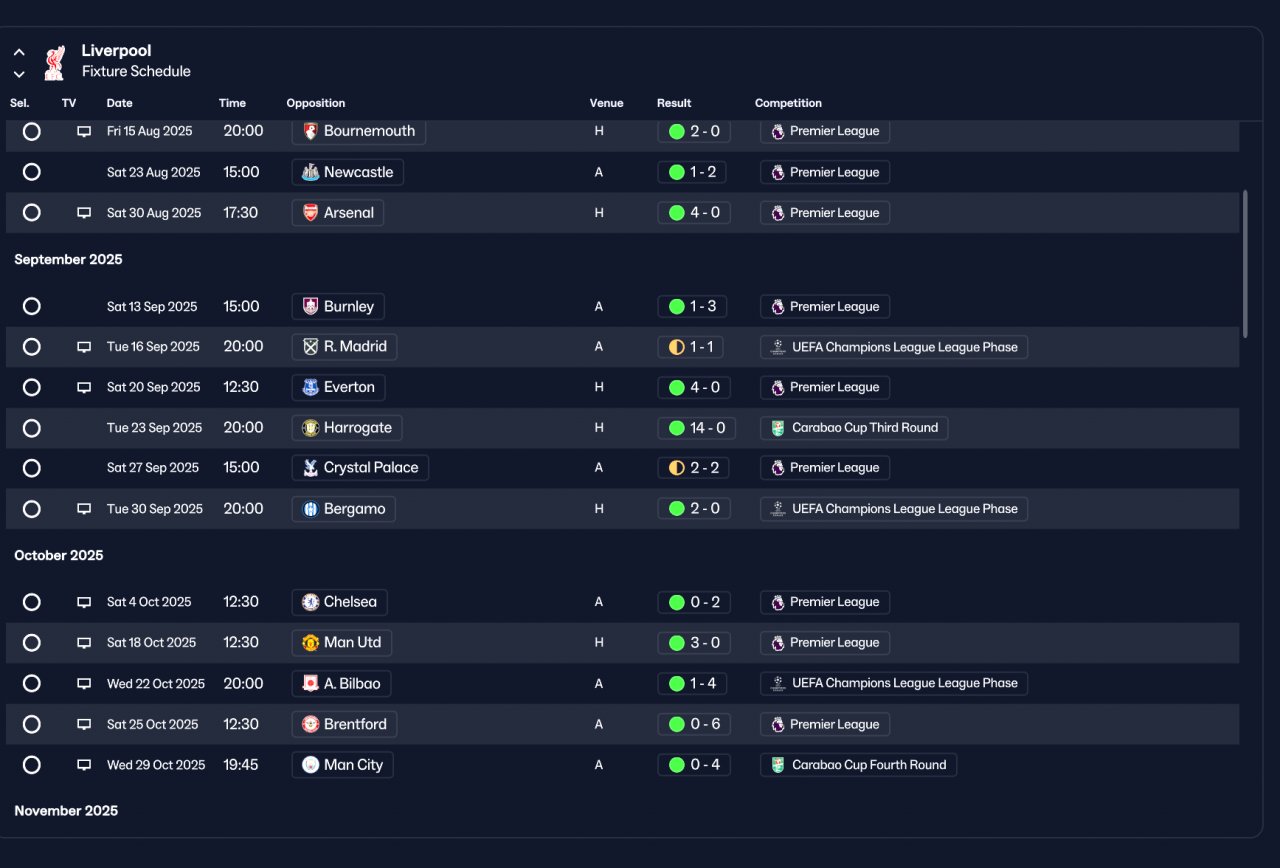Viewport: 1280px width, 868px height.
Task: Click the Liverpool club crest icon
Action: coord(54,62)
